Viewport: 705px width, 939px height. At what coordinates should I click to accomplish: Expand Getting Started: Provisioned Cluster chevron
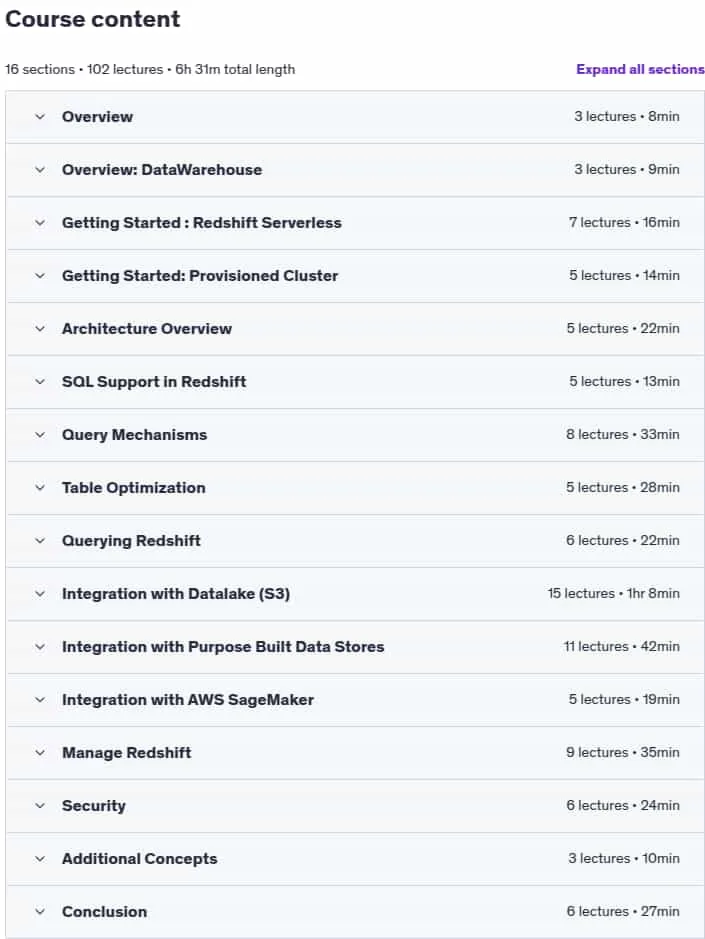[40, 276]
